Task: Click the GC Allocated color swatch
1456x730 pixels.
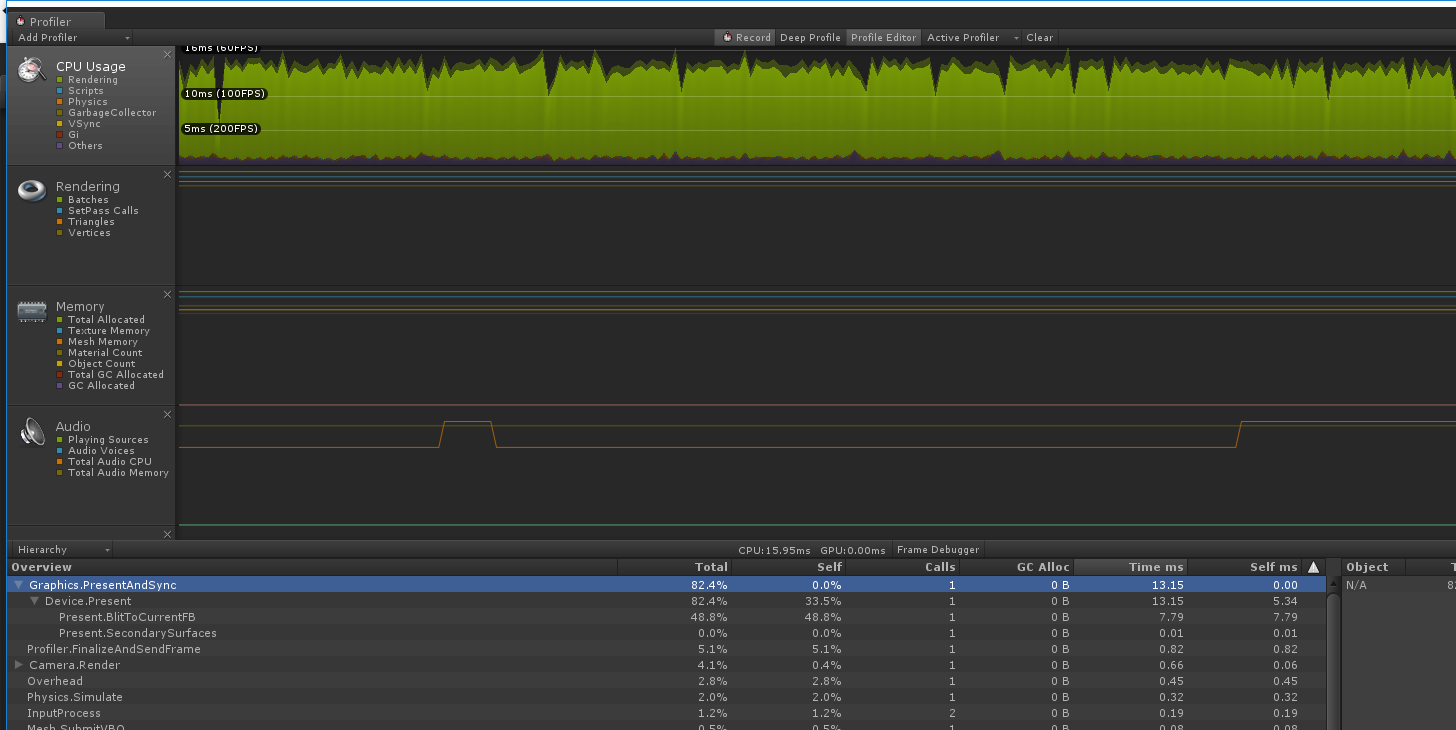Action: coord(60,386)
